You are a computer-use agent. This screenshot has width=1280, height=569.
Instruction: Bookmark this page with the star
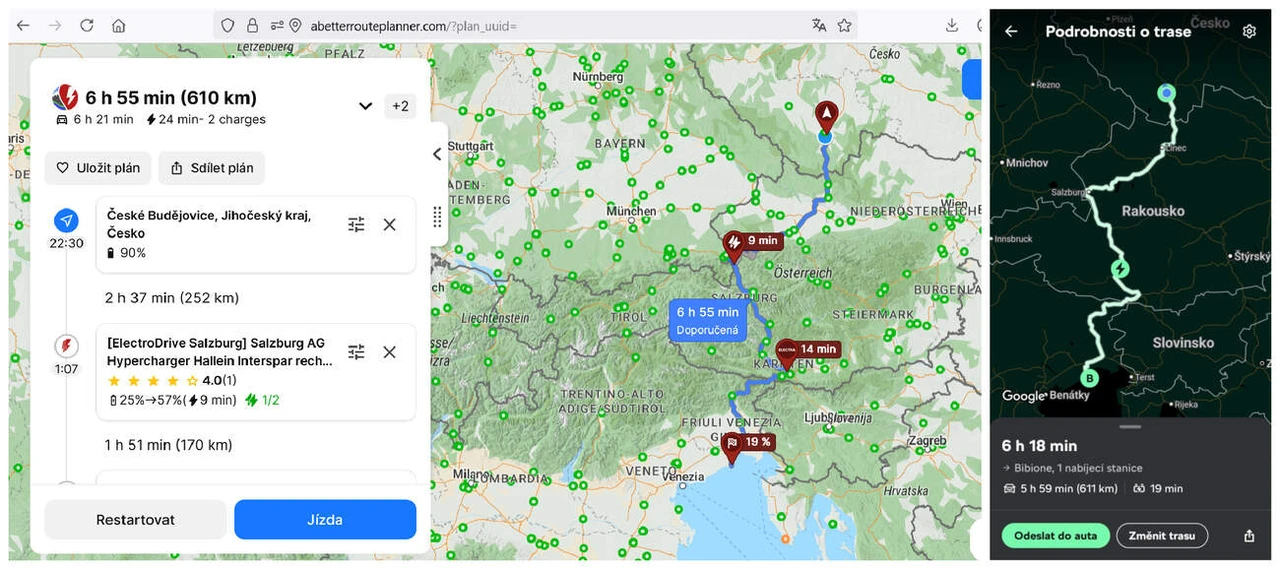pyautogui.click(x=844, y=26)
